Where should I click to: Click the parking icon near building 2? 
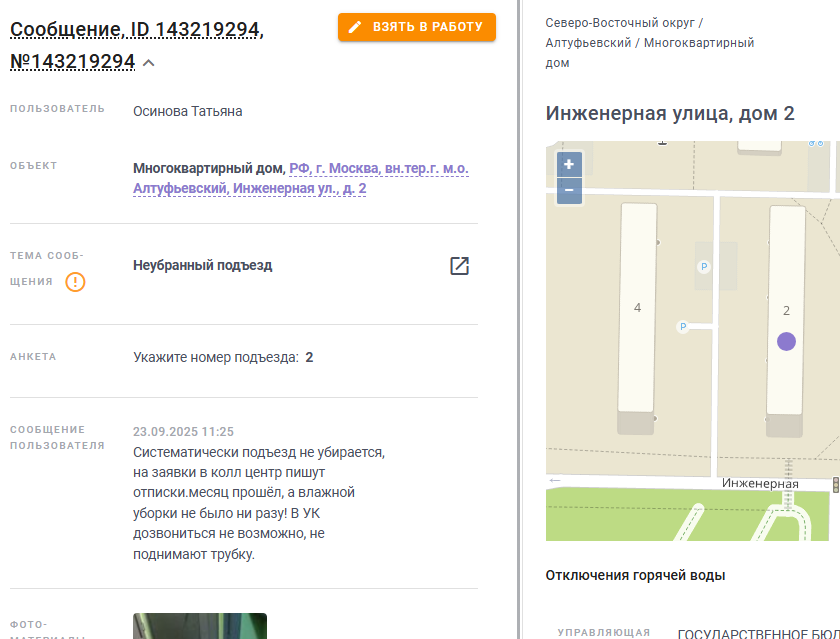pos(704,266)
